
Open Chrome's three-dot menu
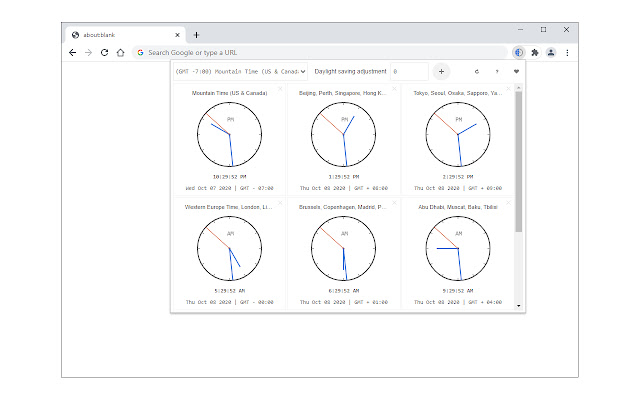click(567, 53)
